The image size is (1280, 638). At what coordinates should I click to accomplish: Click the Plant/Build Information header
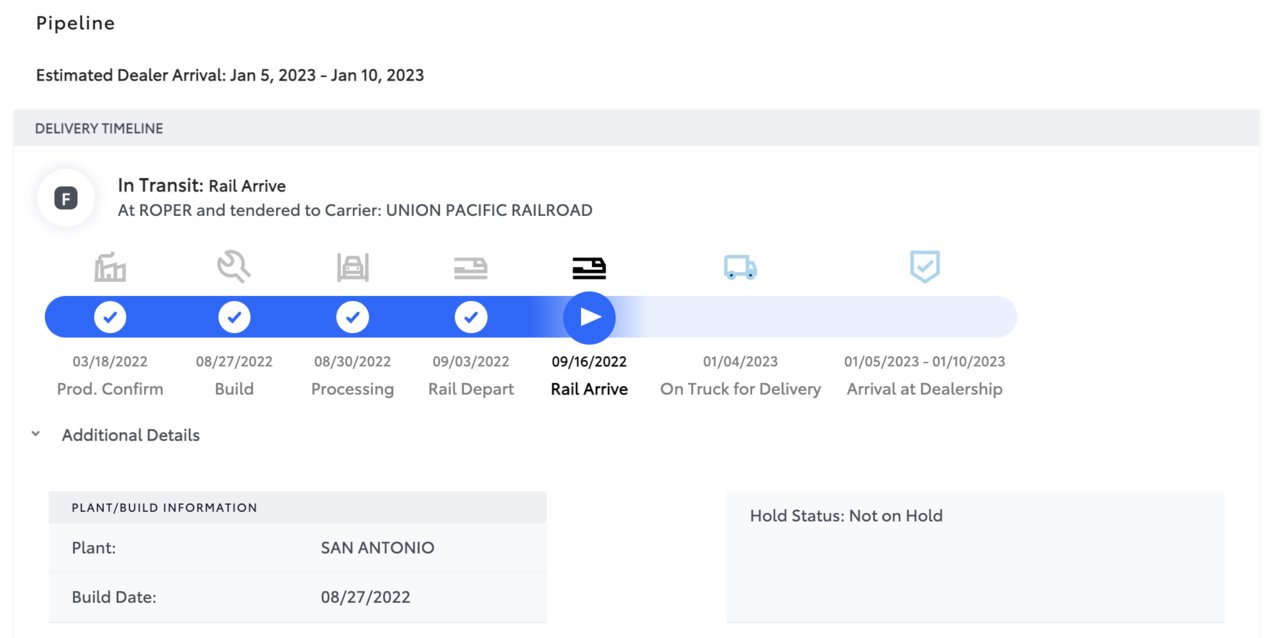298,507
